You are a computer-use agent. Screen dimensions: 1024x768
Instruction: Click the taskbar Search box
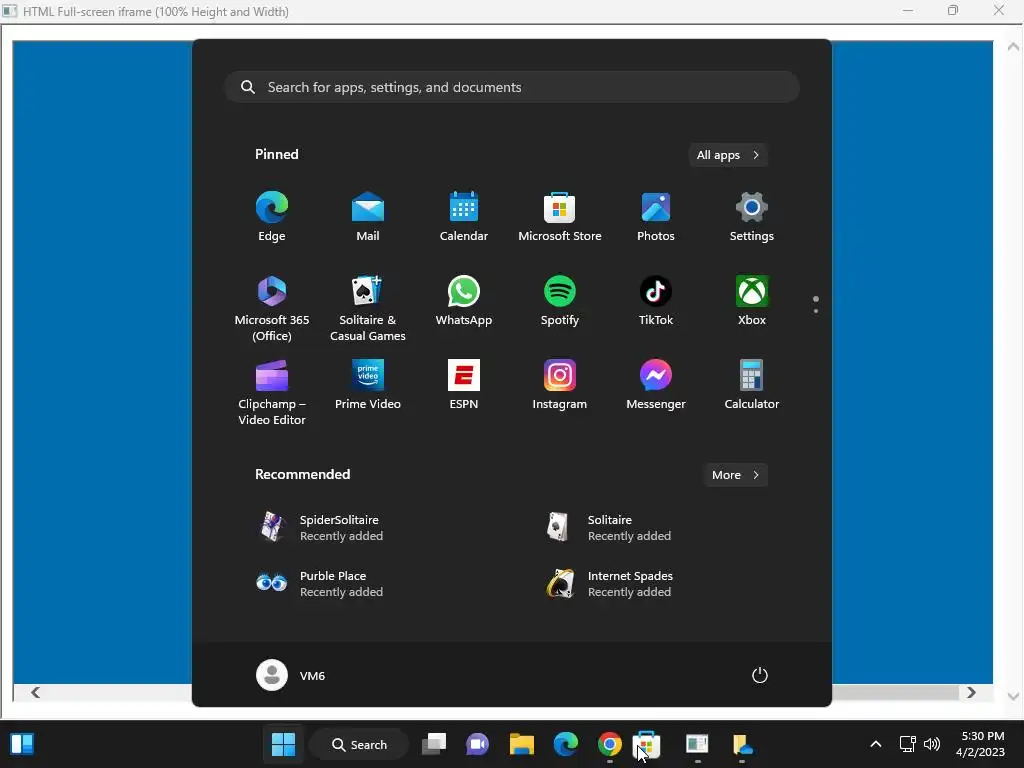coord(359,744)
